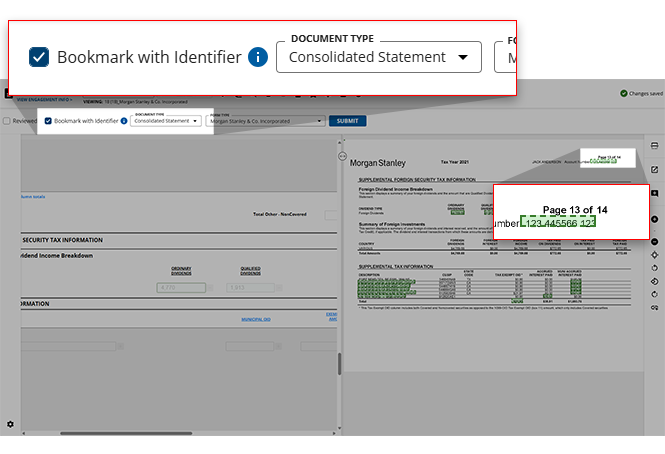
Task: Click the Dividend Income Breakdown heading
Action: [57, 256]
